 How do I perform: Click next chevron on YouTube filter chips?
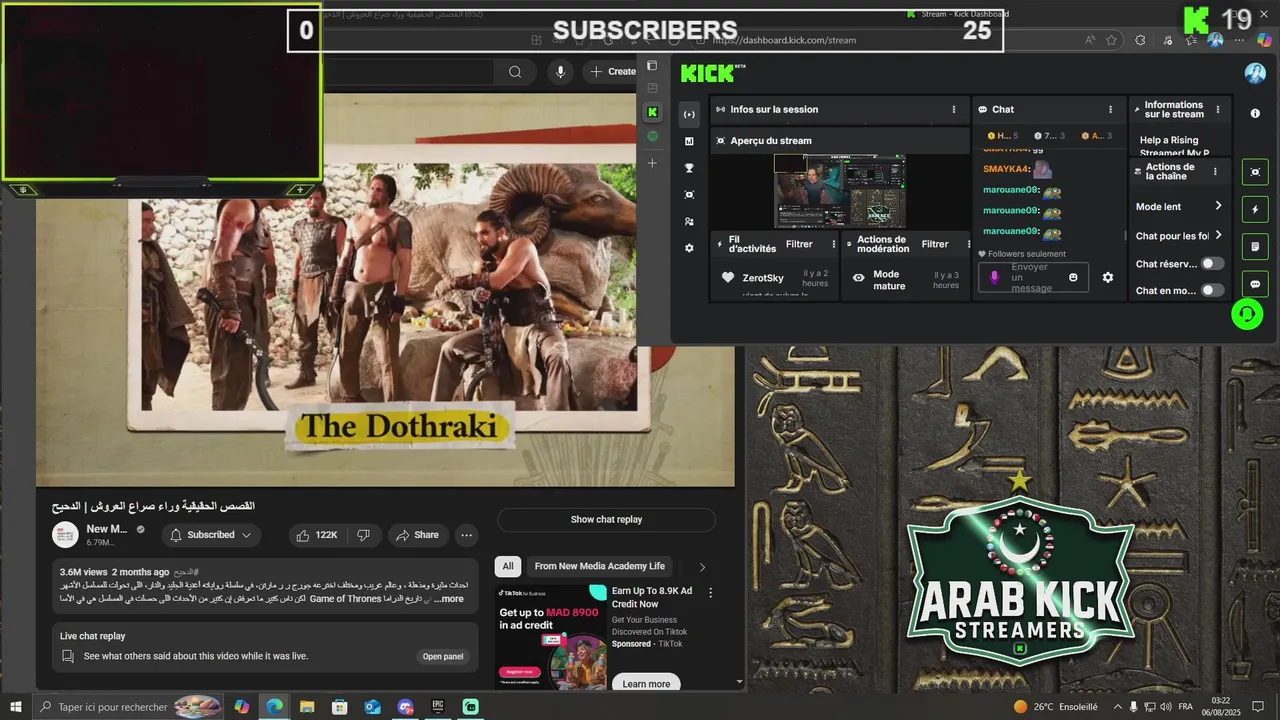[x=702, y=567]
